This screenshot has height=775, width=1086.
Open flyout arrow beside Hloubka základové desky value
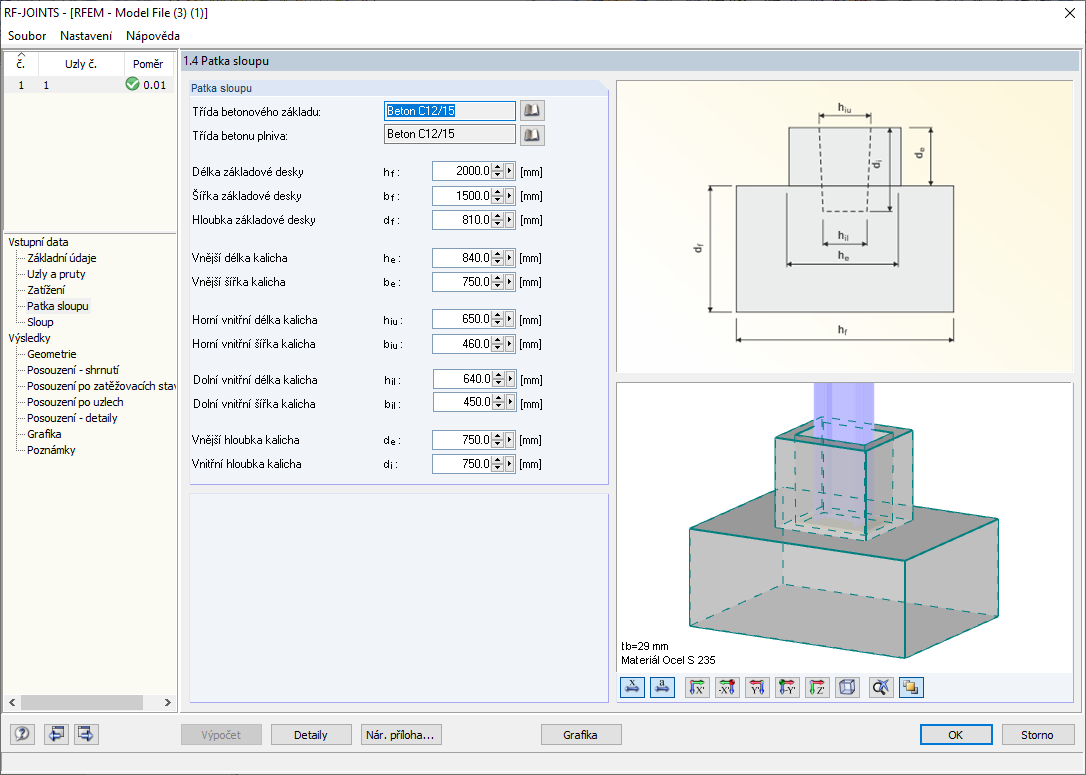point(510,220)
